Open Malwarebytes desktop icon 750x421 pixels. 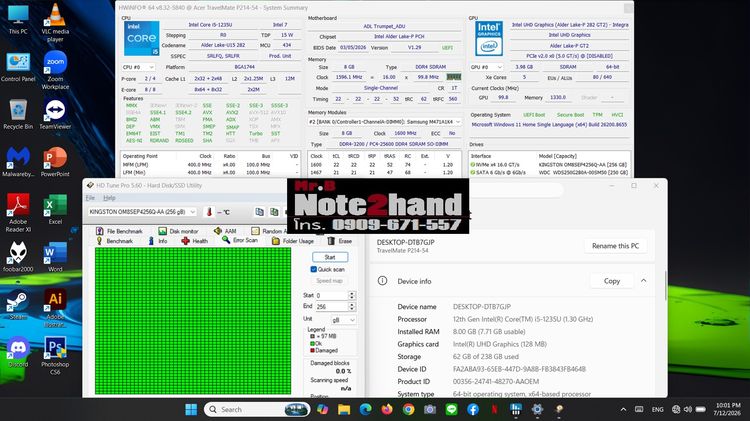tap(18, 162)
